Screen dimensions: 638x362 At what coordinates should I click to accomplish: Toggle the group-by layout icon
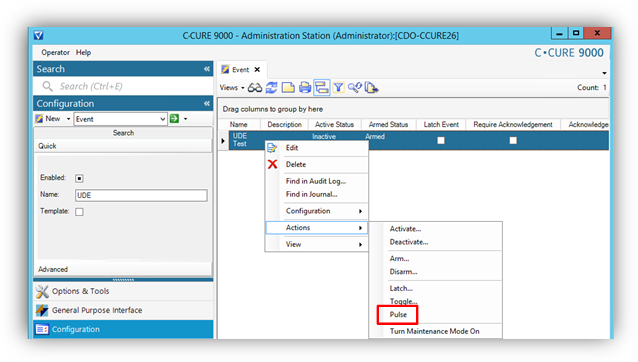(x=321, y=87)
